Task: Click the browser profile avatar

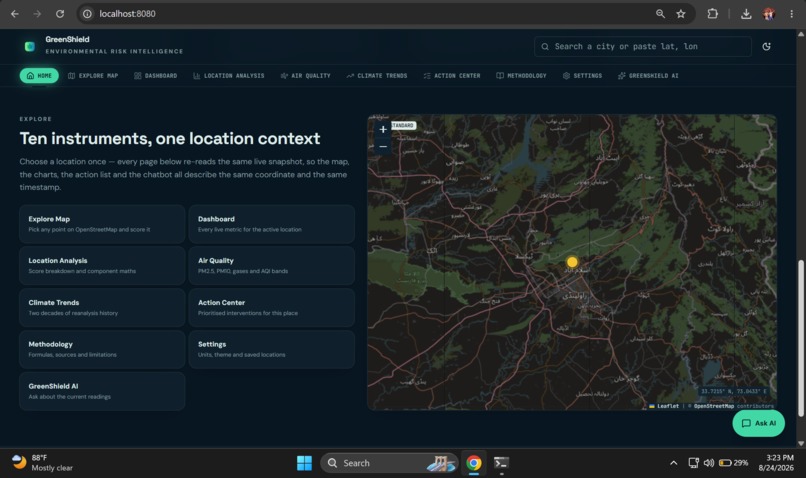Action: 768,14
